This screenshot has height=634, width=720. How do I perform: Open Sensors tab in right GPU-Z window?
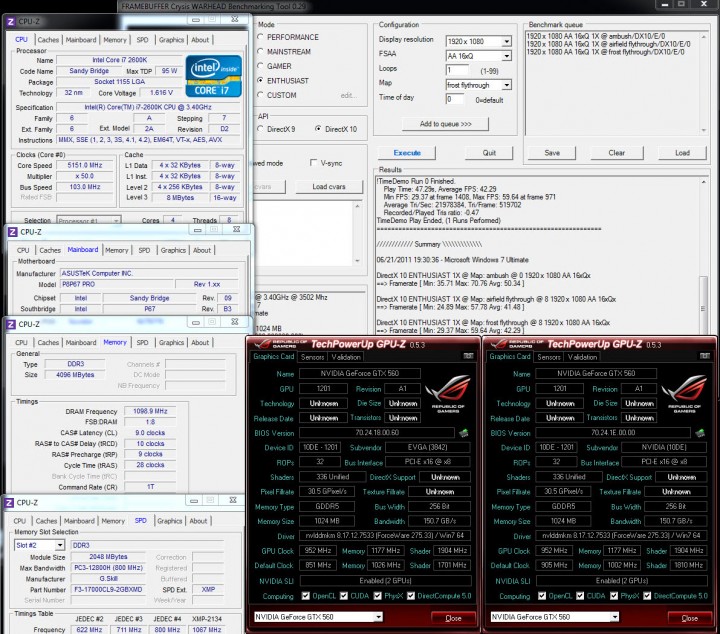549,357
